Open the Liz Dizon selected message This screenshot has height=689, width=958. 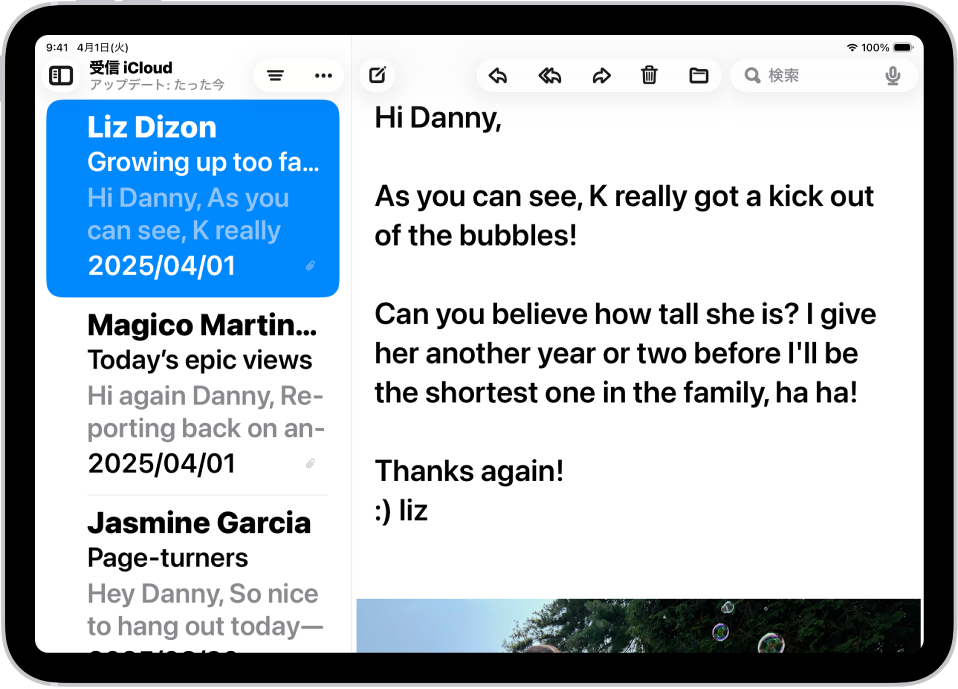coord(192,197)
